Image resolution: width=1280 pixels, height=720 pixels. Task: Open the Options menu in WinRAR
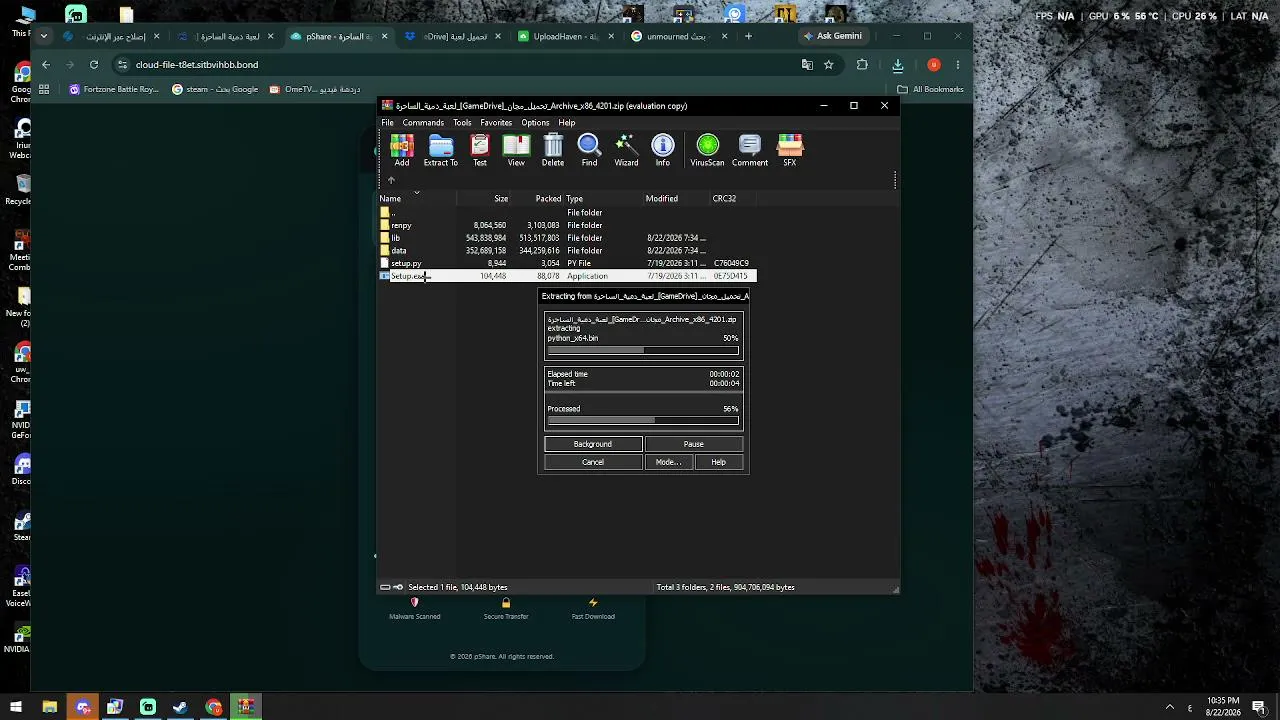(535, 123)
